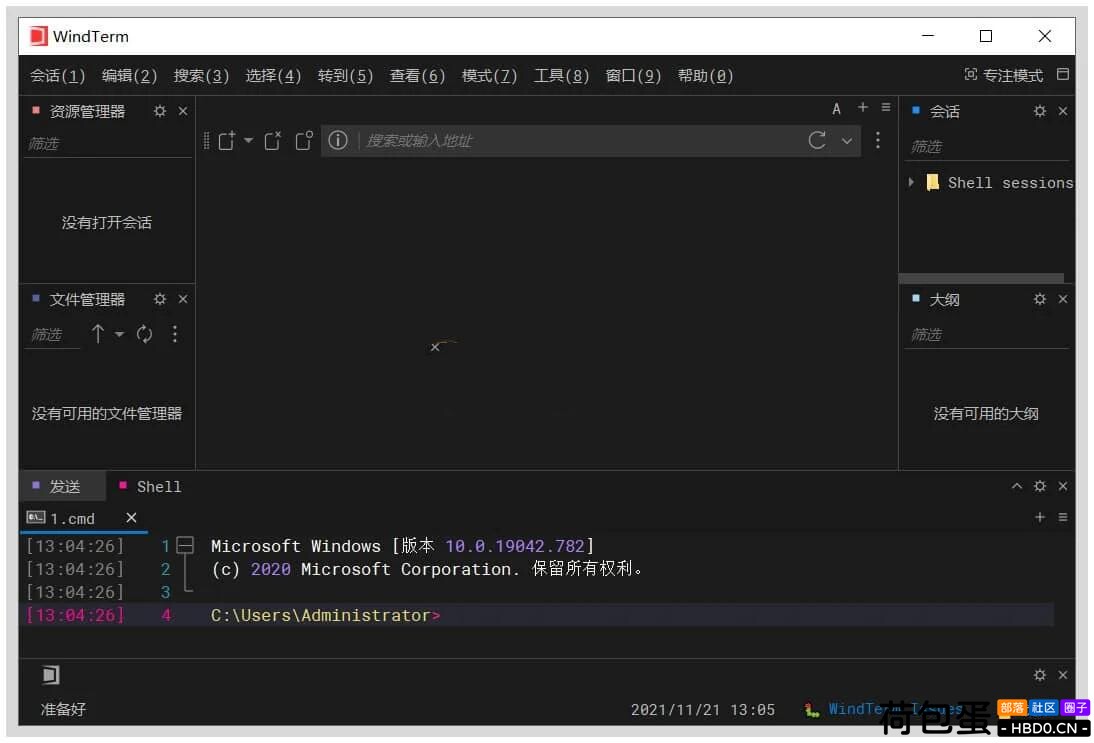Open the toolbar vertical dots menu
Image resolution: width=1094 pixels, height=743 pixels.
tap(878, 140)
